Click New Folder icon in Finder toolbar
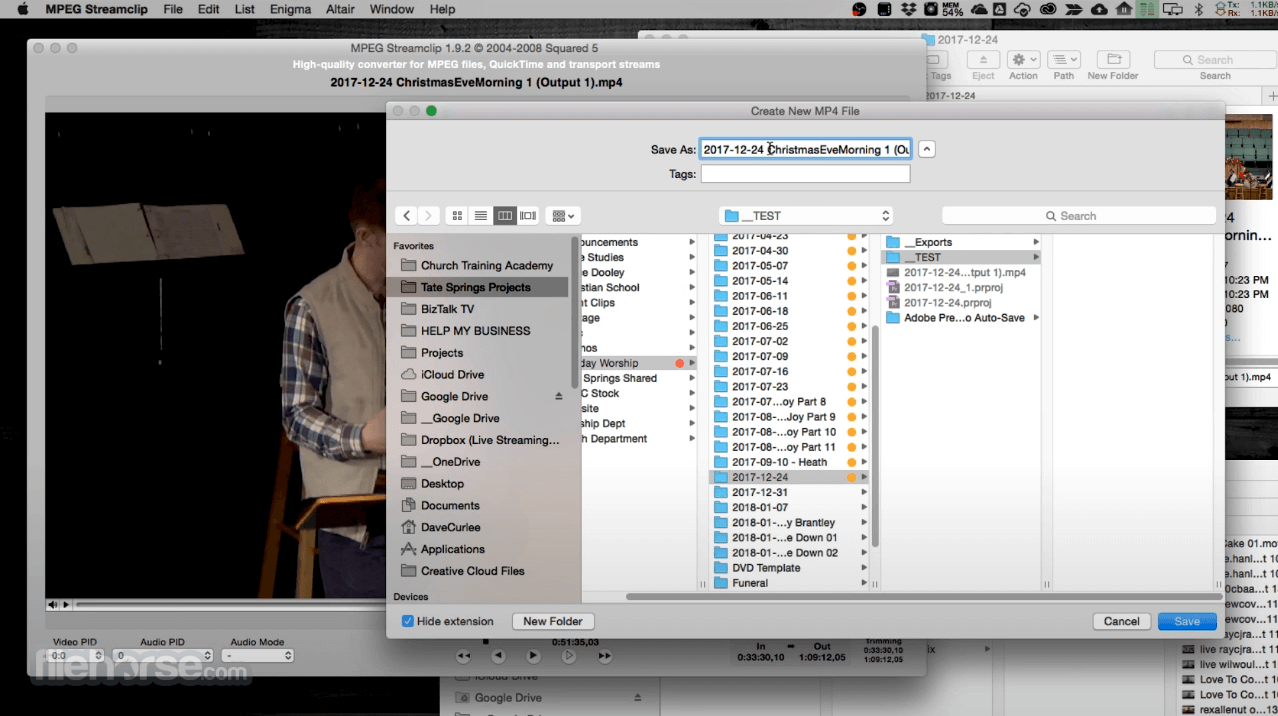Image resolution: width=1278 pixels, height=716 pixels. pyautogui.click(x=1113, y=60)
